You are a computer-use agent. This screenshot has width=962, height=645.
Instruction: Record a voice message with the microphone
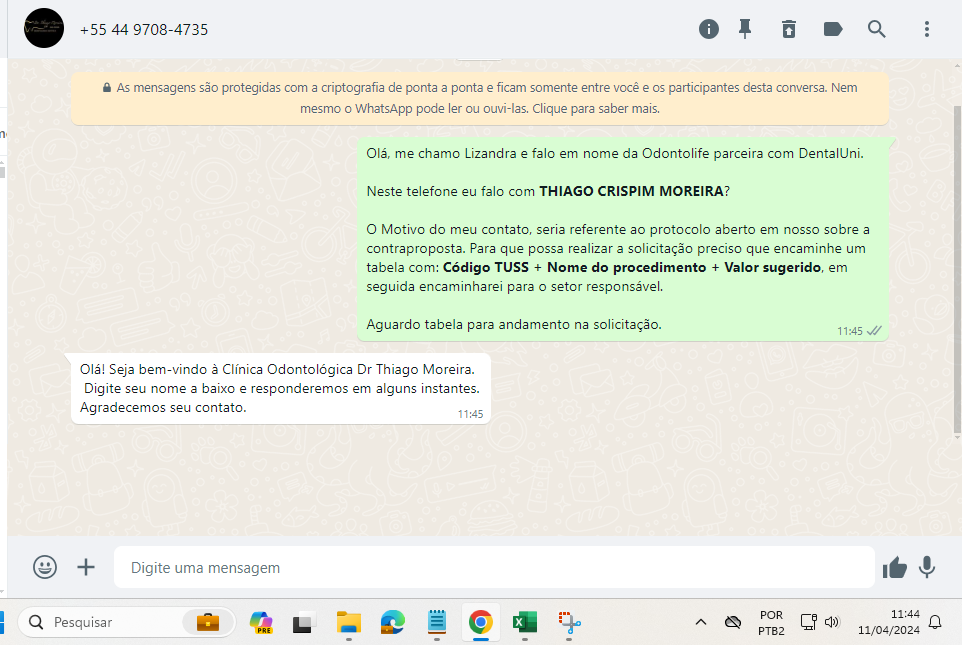(x=927, y=567)
